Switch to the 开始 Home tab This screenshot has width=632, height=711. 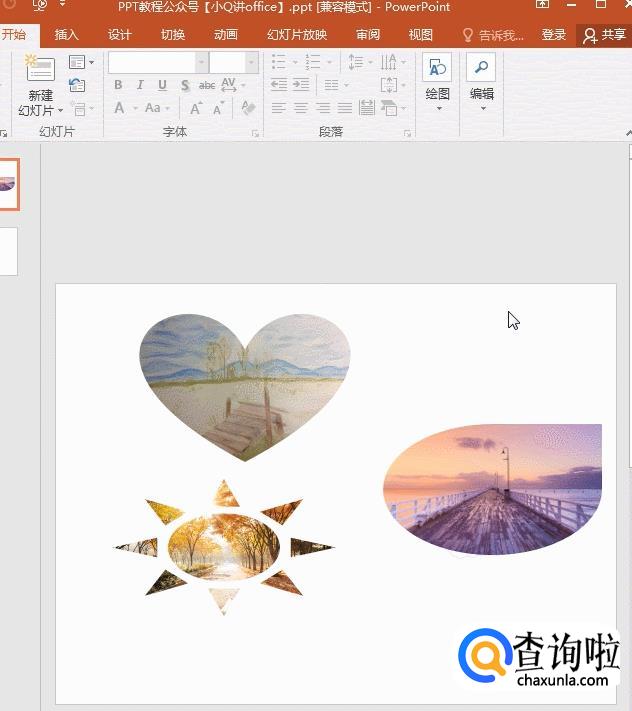[x=15, y=34]
